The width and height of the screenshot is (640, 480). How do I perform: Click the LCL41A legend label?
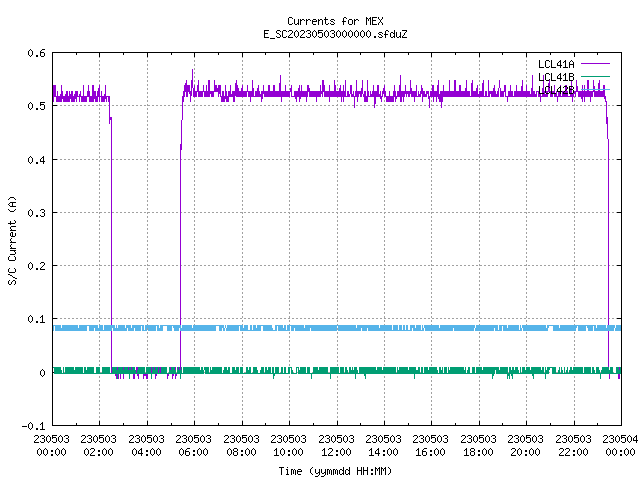point(556,64)
